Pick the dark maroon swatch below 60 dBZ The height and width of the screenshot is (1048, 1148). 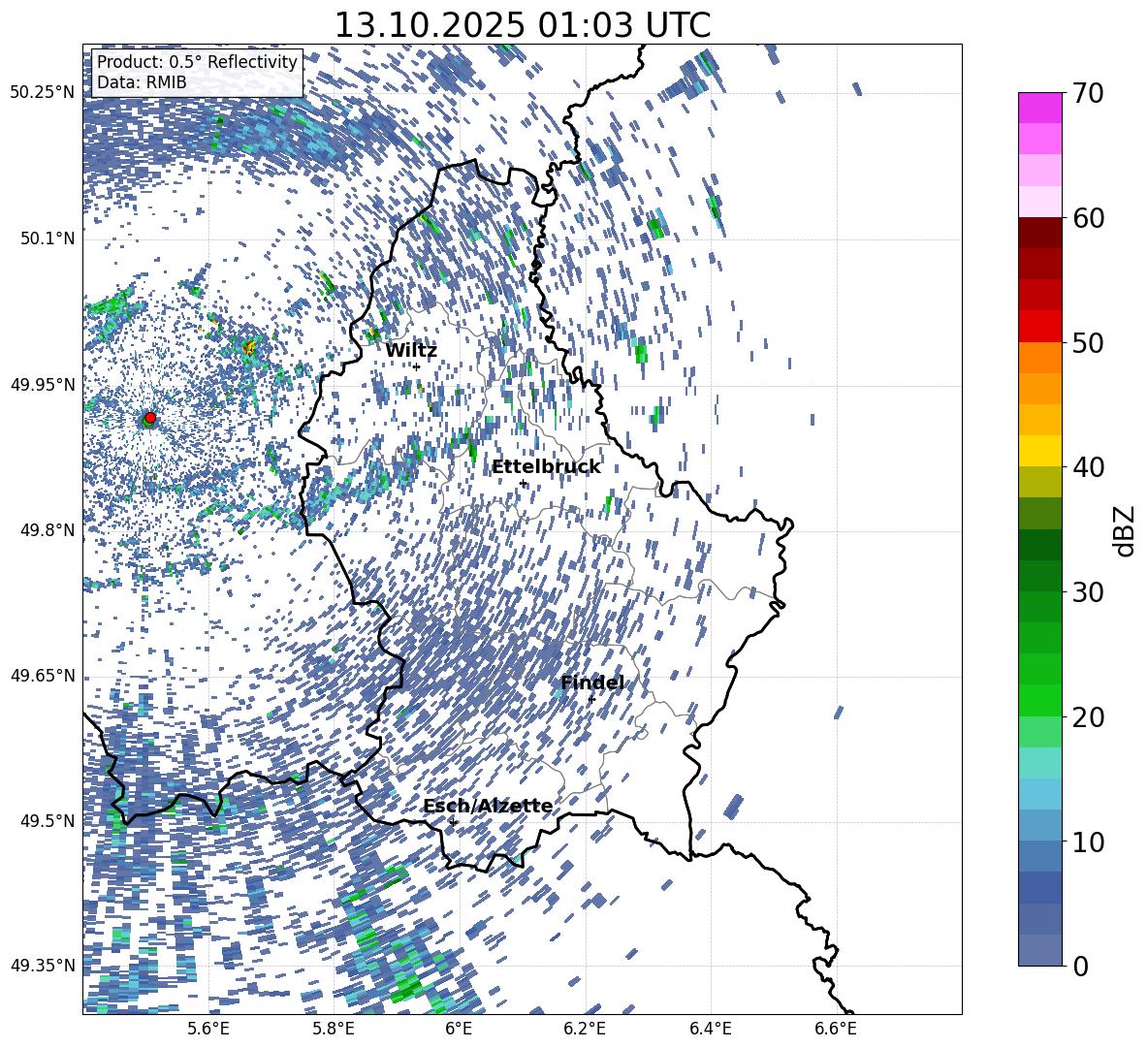[1039, 233]
